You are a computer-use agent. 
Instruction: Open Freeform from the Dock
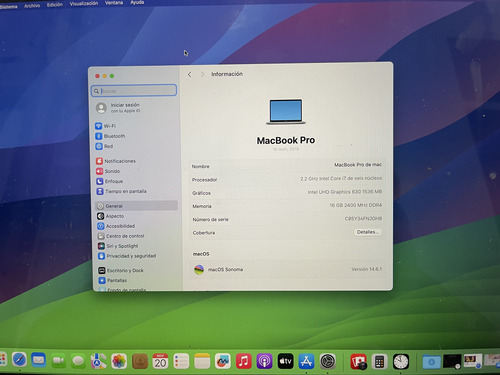pyautogui.click(x=223, y=361)
